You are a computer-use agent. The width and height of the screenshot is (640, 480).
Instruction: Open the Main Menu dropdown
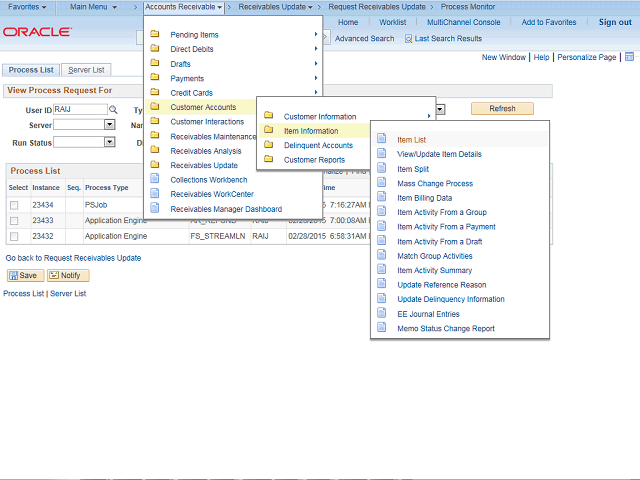pos(93,7)
